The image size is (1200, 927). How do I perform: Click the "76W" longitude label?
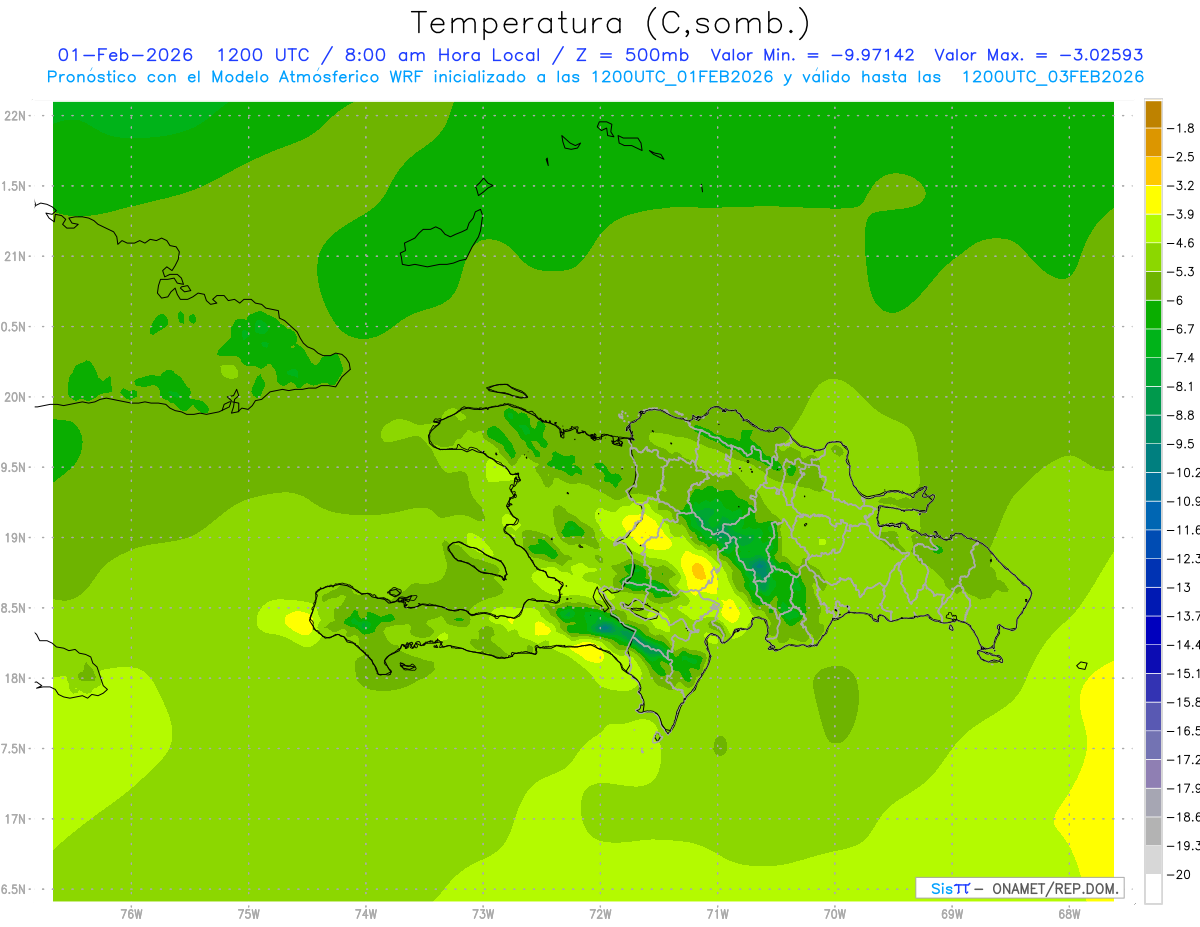pos(131,914)
